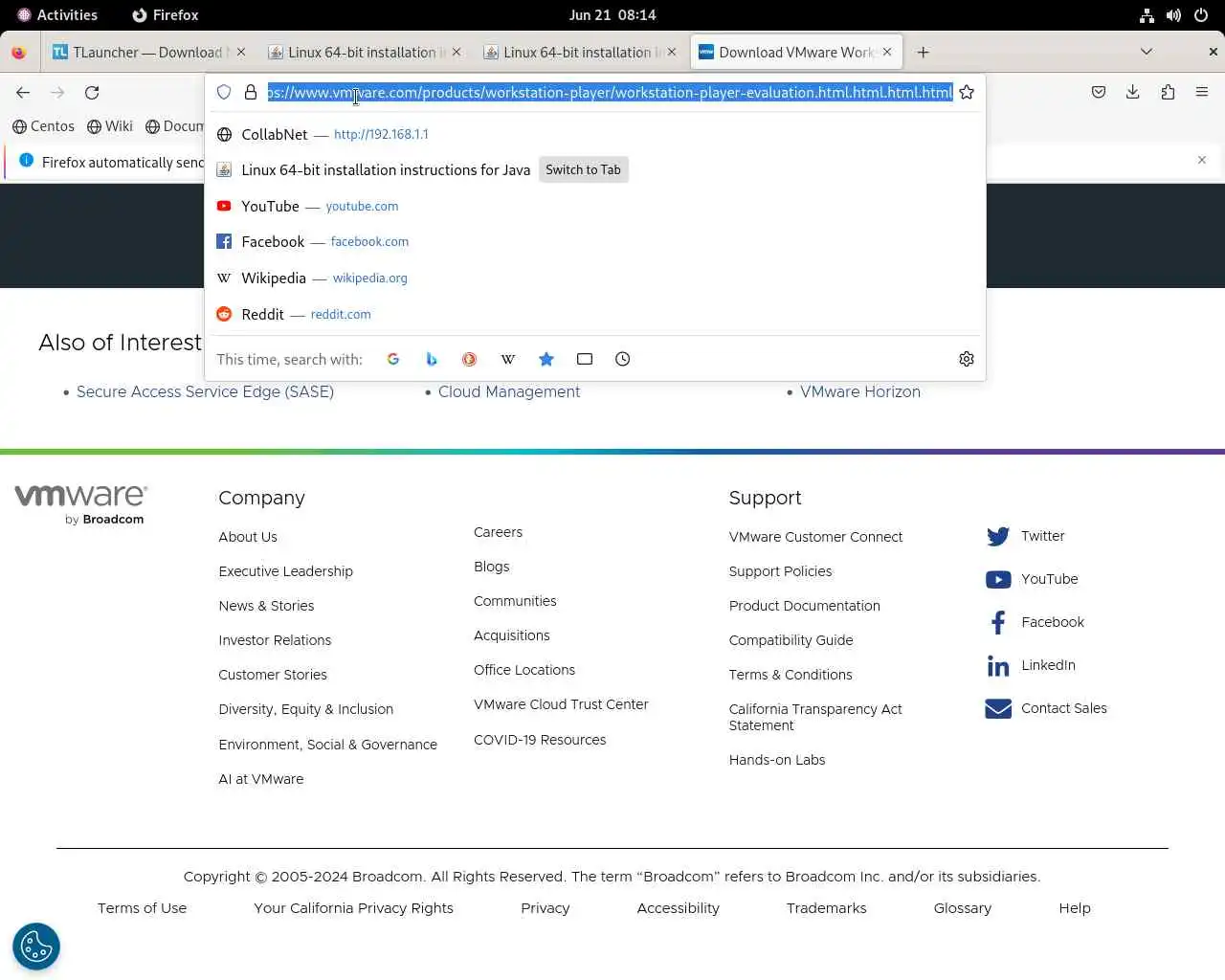Click the Contact Sales envelope icon
Image resolution: width=1225 pixels, height=980 pixels.
998,708
